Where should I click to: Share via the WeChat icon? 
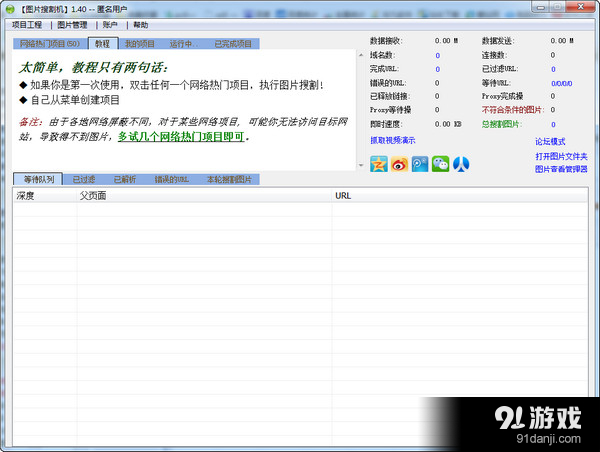tap(440, 164)
